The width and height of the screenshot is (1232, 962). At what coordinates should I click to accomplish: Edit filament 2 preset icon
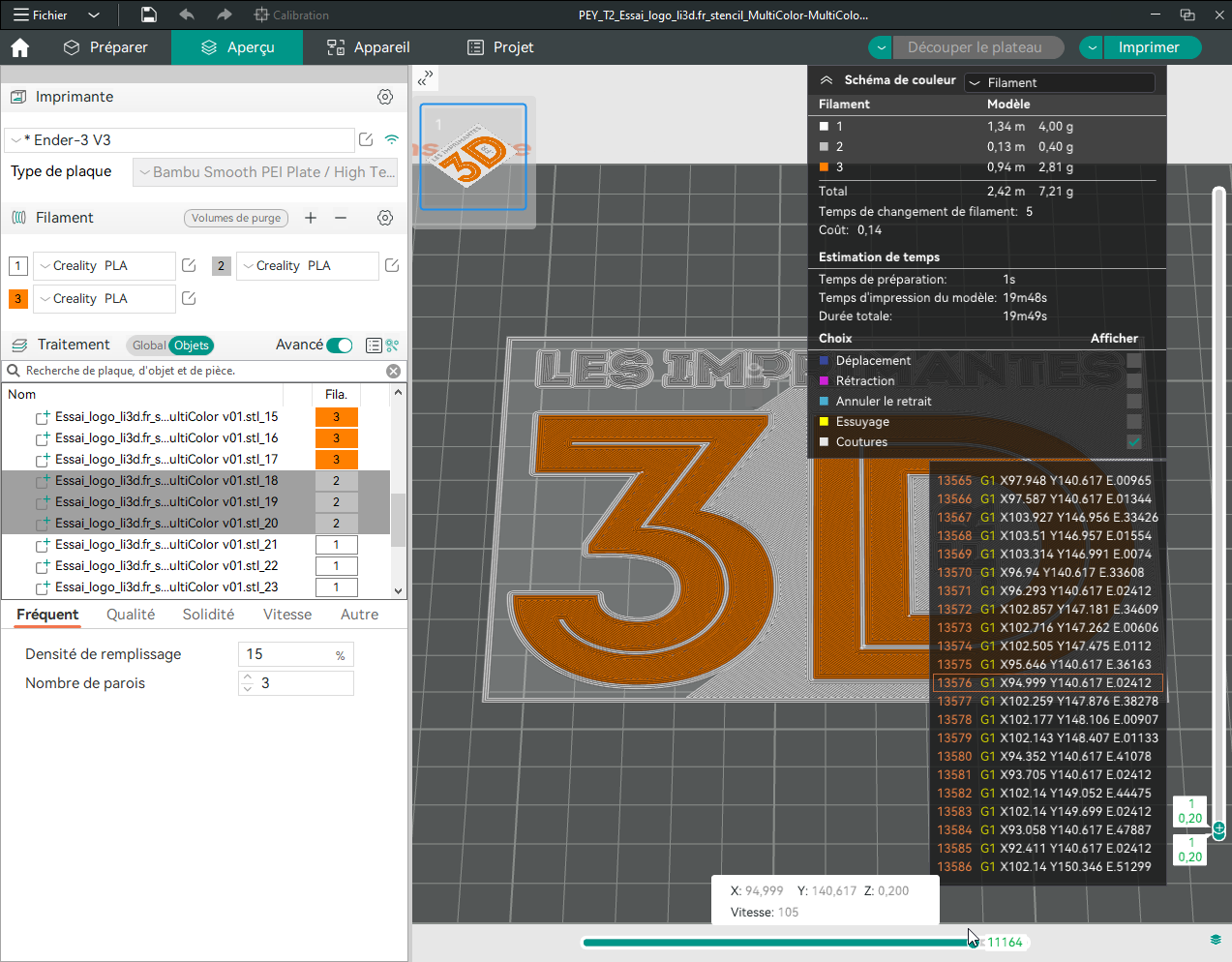point(392,265)
